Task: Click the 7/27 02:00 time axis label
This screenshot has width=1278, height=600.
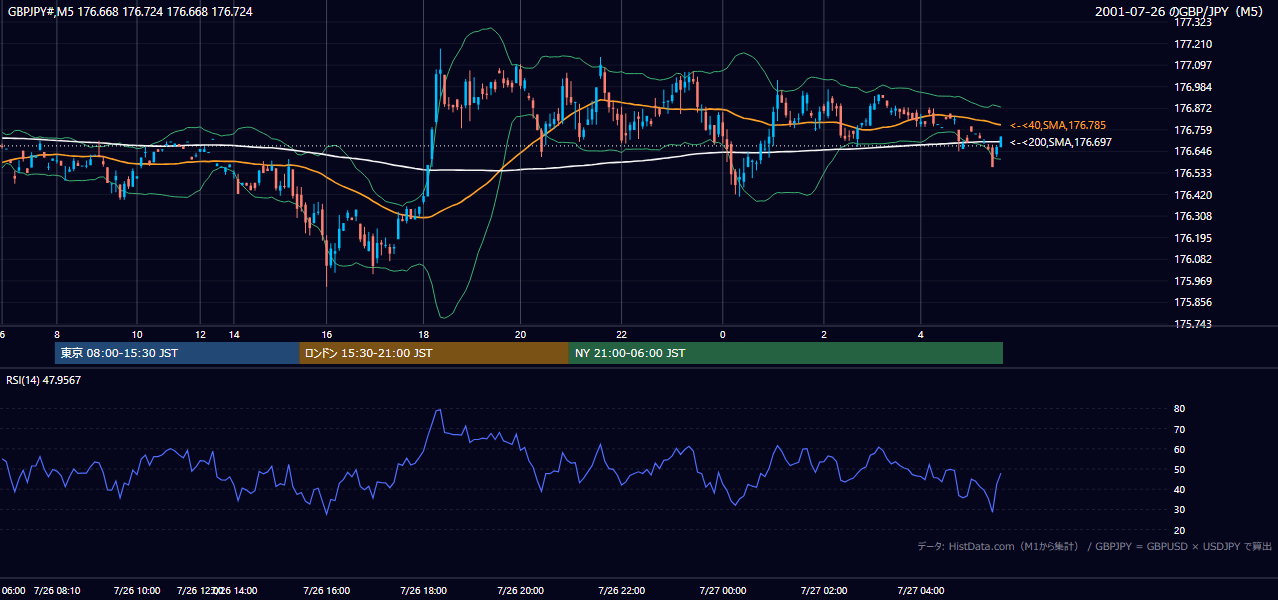Action: (824, 591)
